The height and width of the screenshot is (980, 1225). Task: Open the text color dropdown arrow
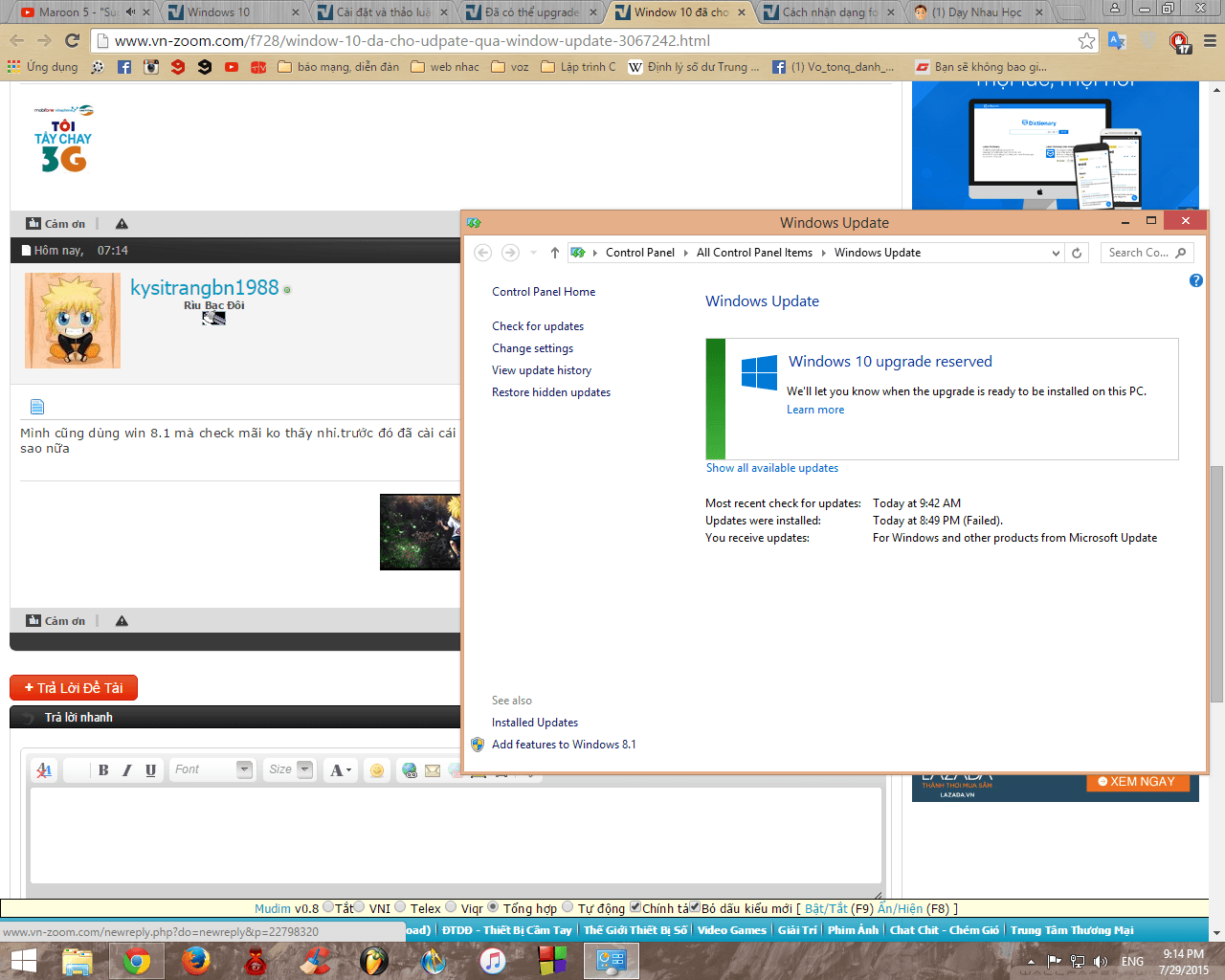pyautogui.click(x=349, y=770)
